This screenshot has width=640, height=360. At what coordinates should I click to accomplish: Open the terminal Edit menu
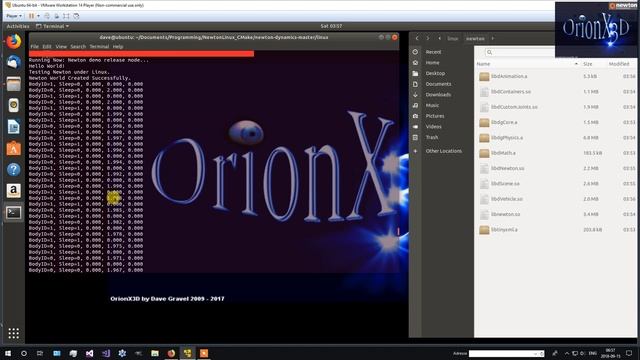coord(47,47)
